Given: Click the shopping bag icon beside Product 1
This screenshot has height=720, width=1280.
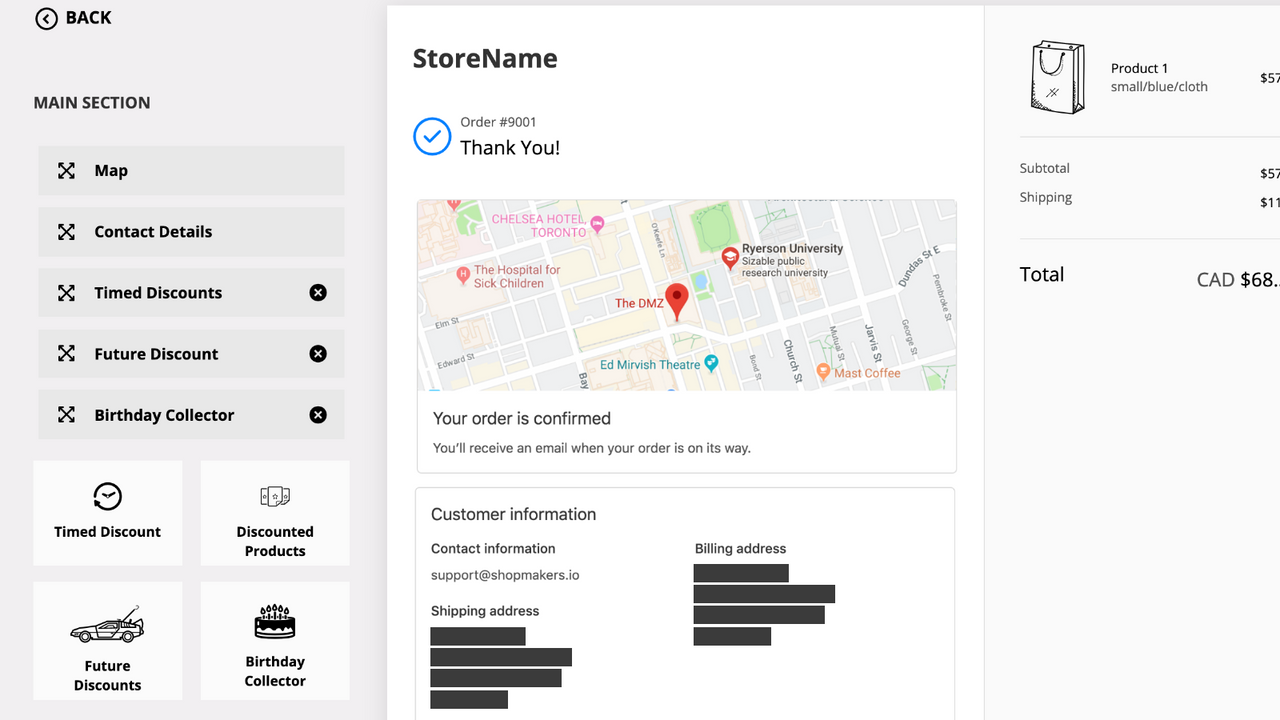Looking at the screenshot, I should pyautogui.click(x=1057, y=76).
